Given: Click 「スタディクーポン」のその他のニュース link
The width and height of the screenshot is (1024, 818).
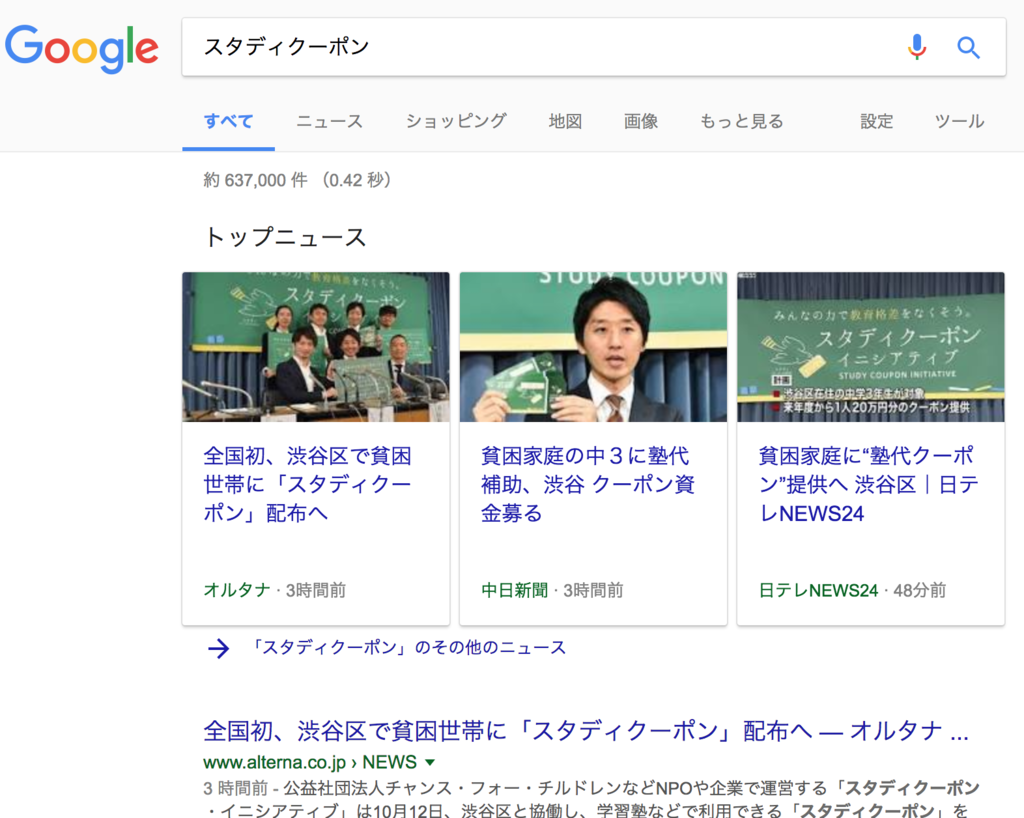Looking at the screenshot, I should (x=408, y=648).
